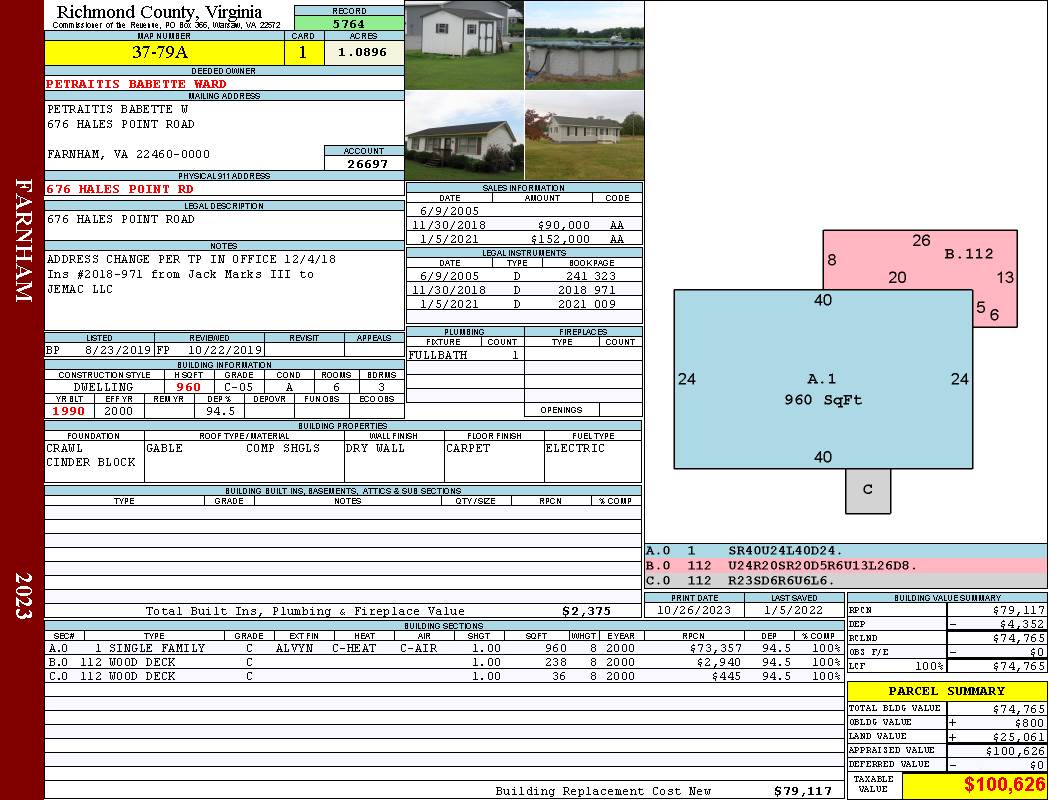Click the $152,000 sale amount

tap(560, 239)
